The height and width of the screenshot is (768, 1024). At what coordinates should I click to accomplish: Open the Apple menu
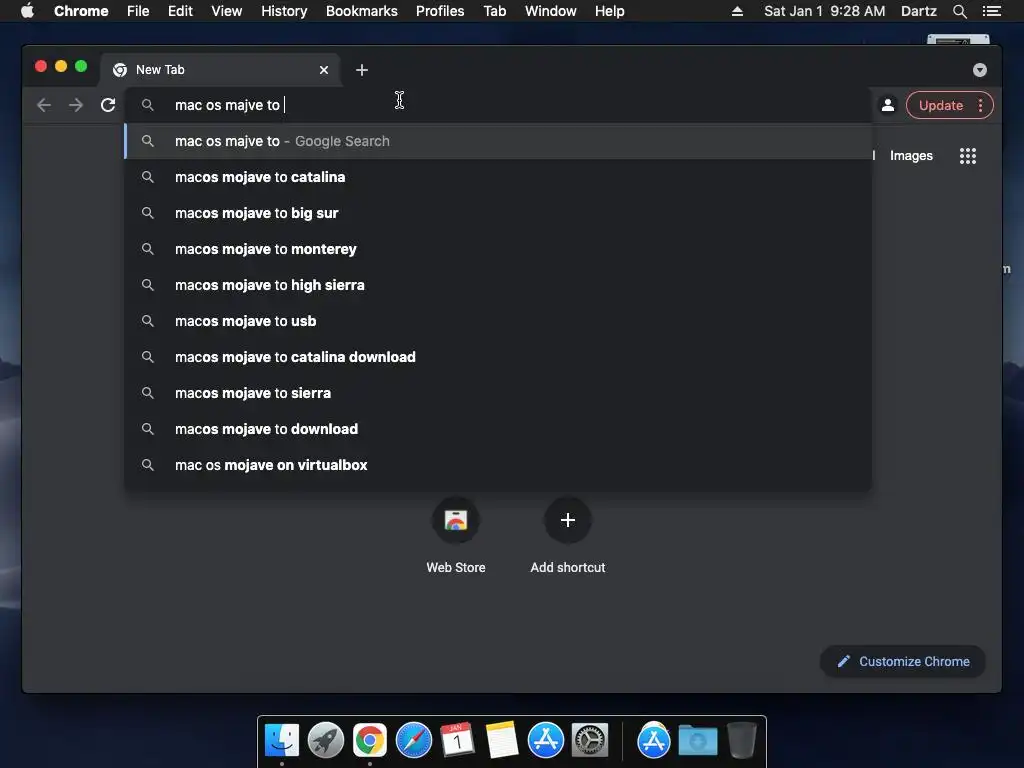coord(27,11)
